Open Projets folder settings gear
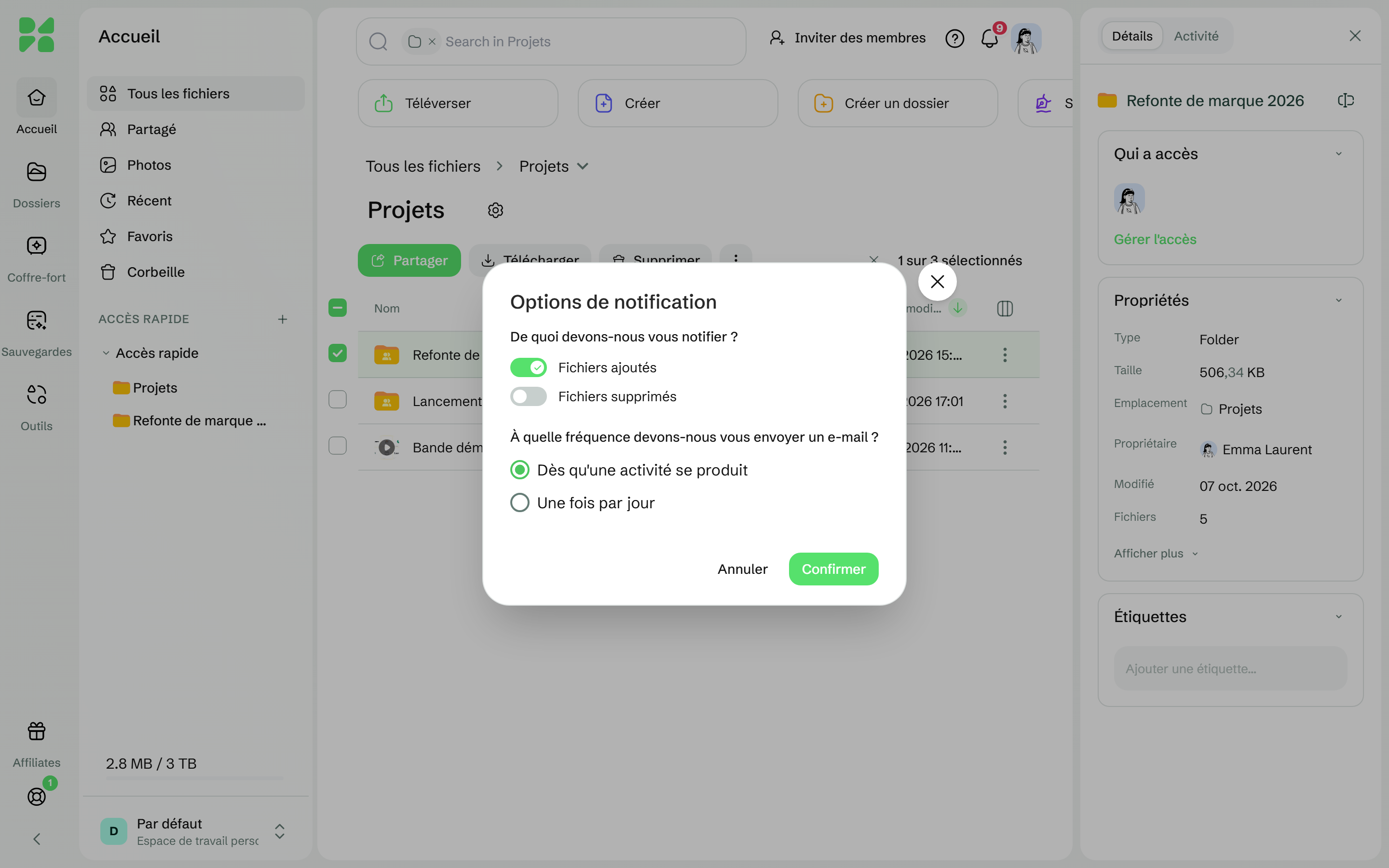1389x868 pixels. click(x=495, y=210)
